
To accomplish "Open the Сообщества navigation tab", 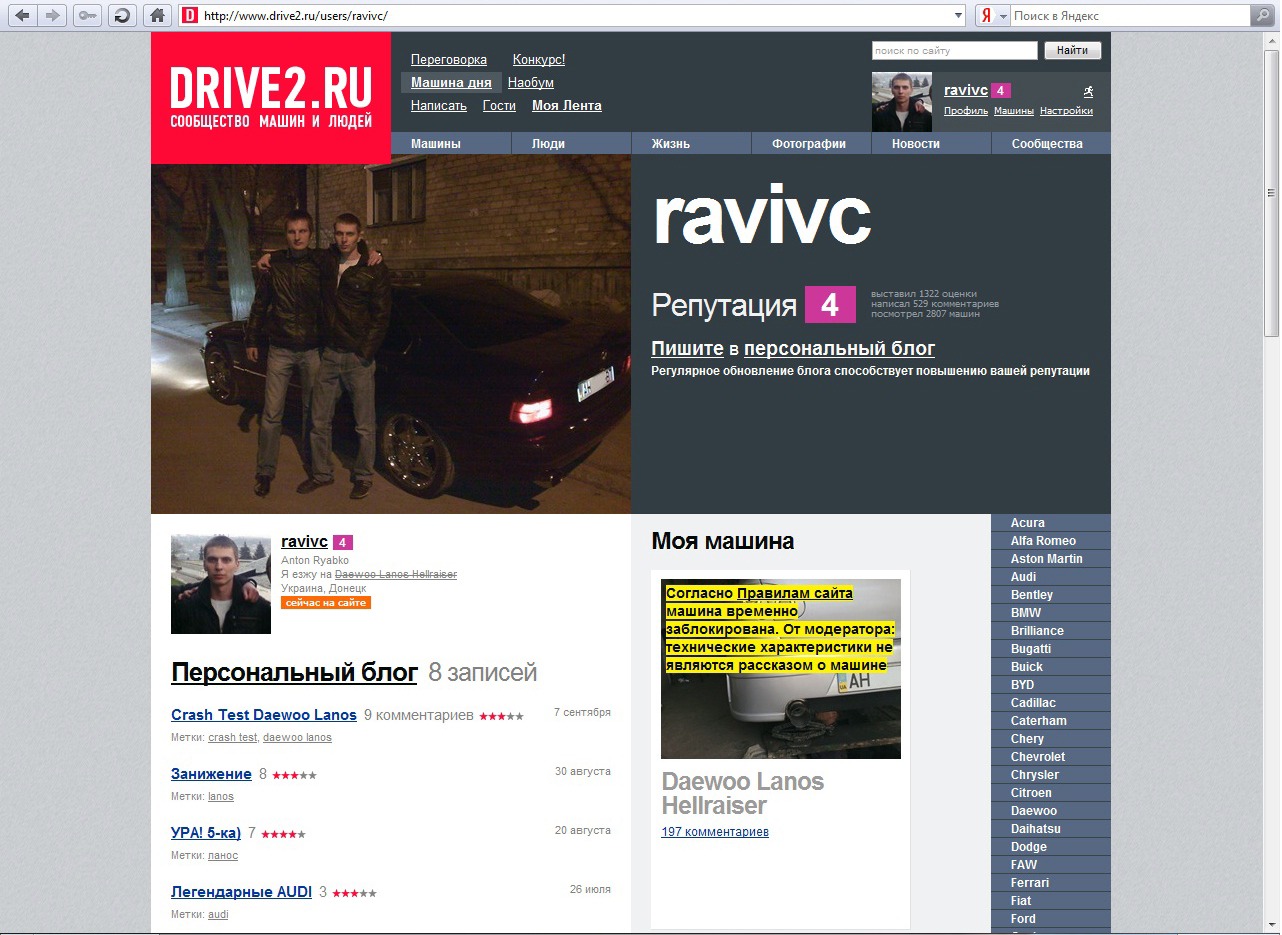I will click(1047, 144).
